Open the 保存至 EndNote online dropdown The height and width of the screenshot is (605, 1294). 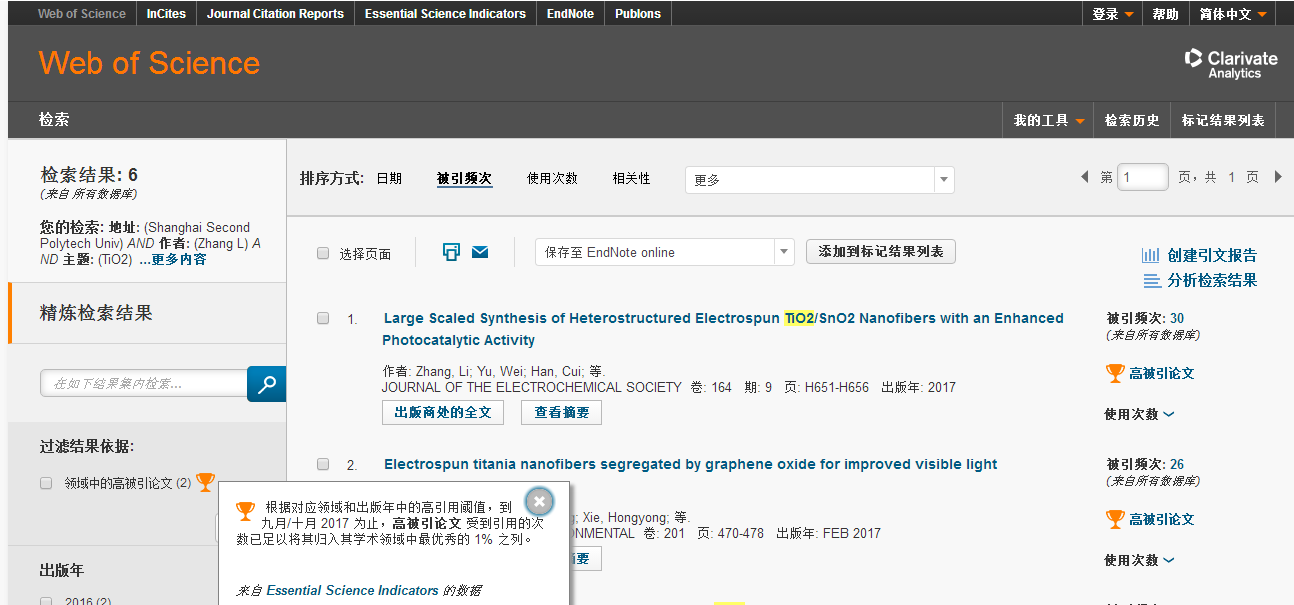point(665,252)
